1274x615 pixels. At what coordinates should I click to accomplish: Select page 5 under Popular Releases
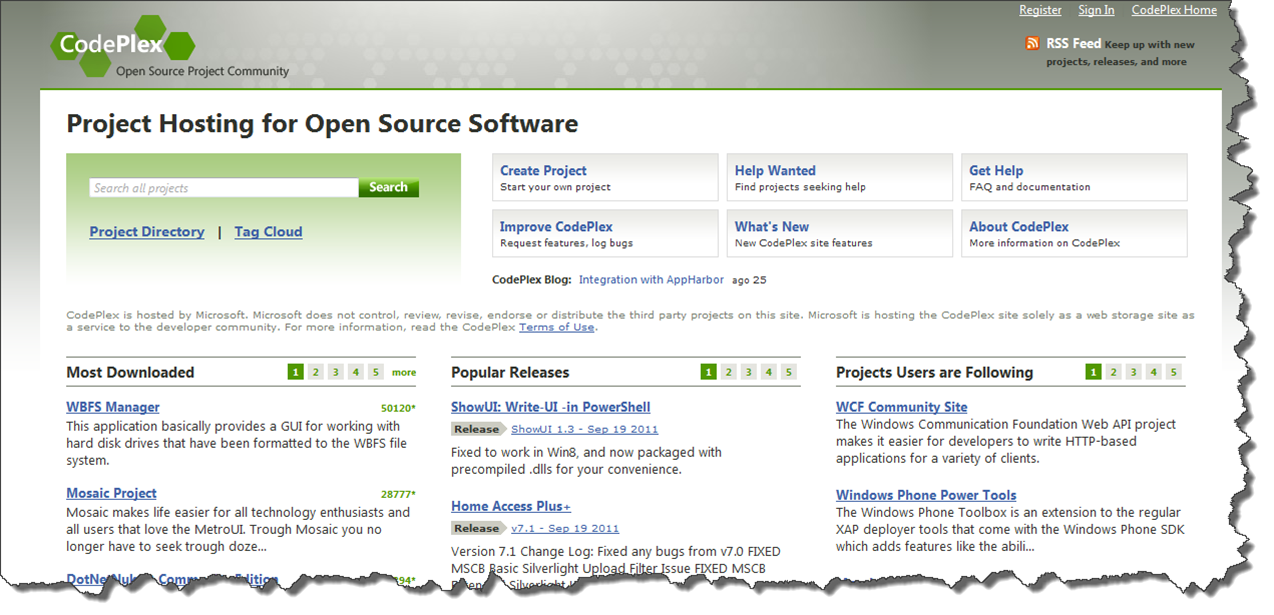[x=788, y=372]
